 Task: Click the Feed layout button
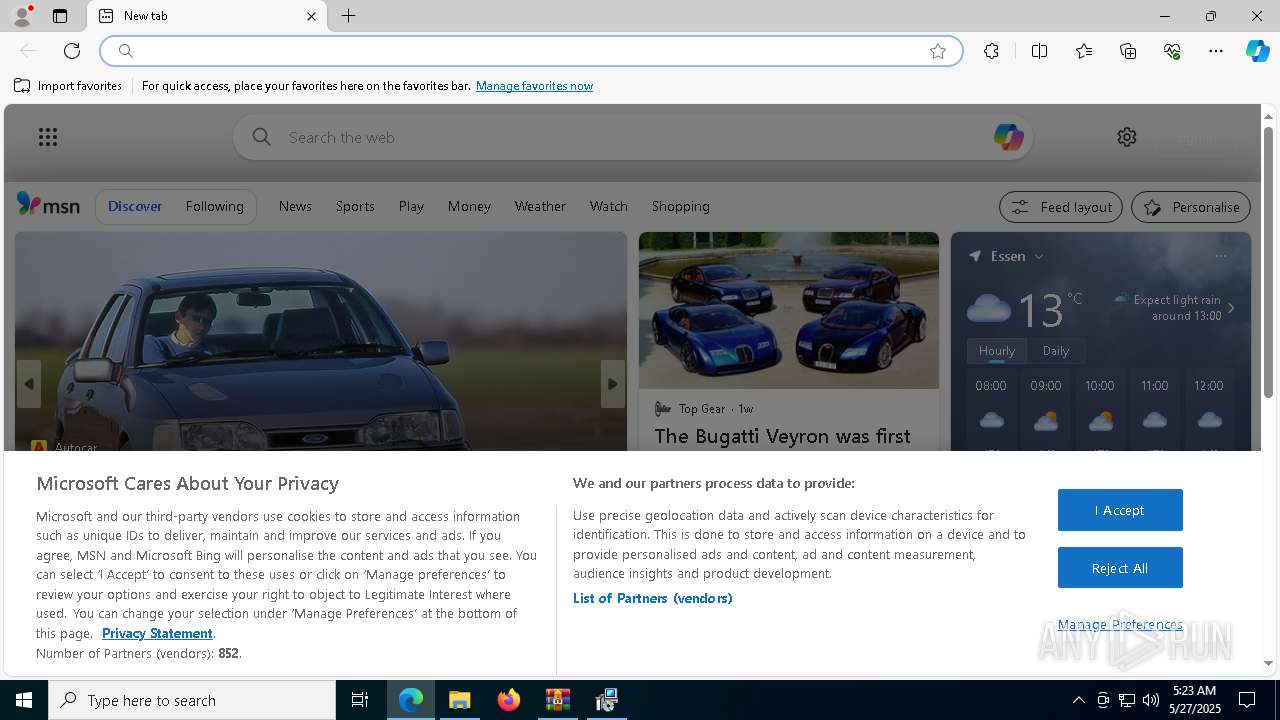click(x=1061, y=207)
